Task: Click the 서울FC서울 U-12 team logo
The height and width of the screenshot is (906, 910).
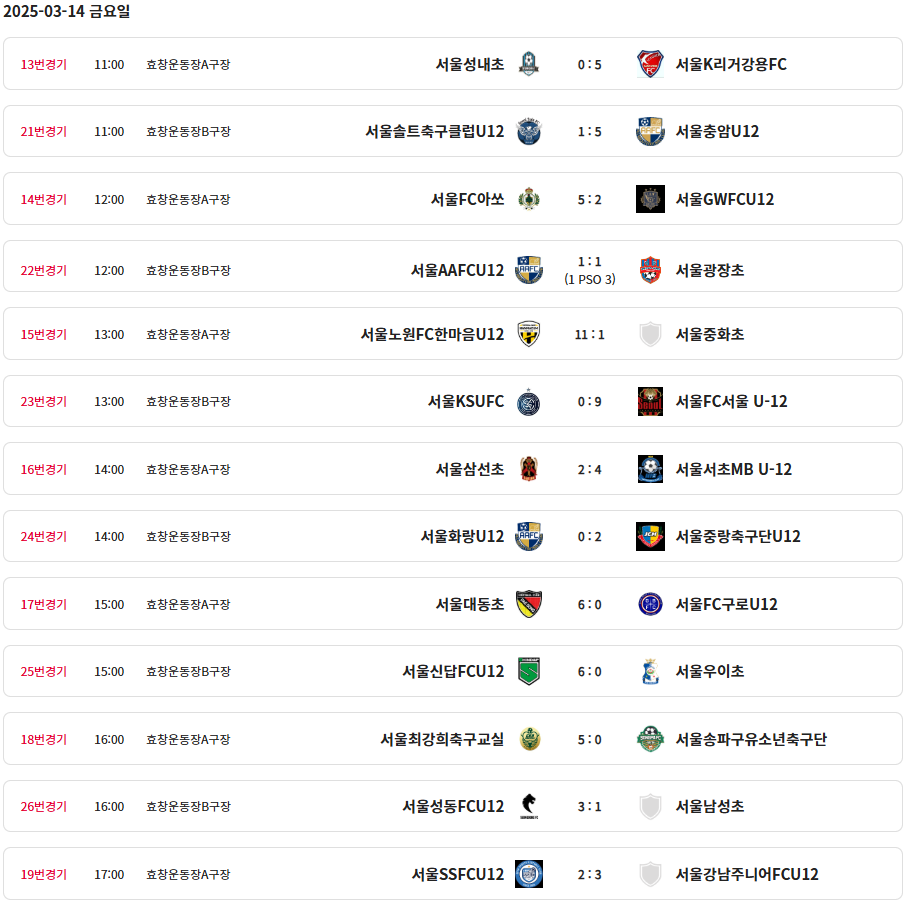Action: [650, 402]
